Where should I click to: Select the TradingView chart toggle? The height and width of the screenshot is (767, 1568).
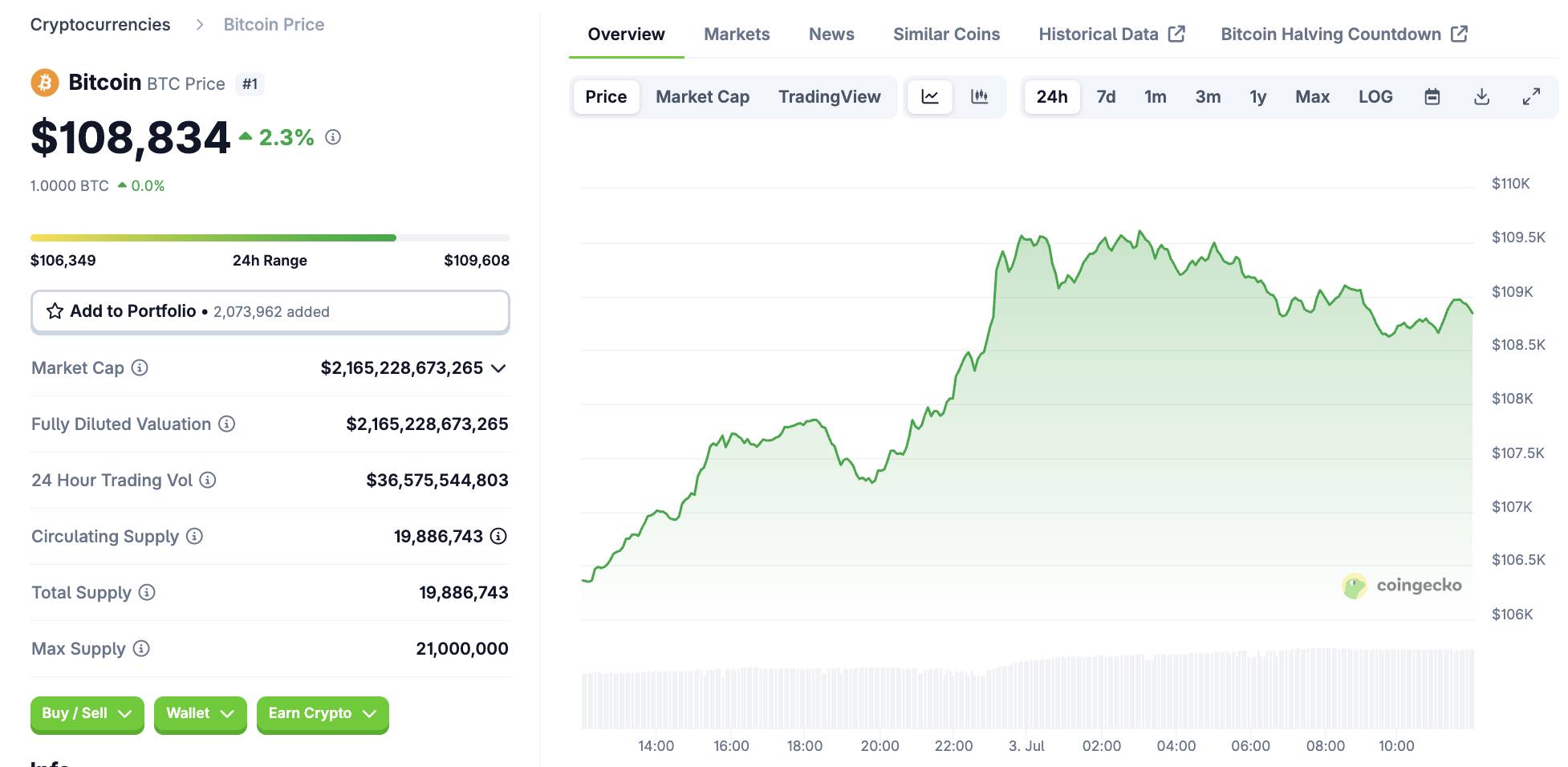(830, 97)
